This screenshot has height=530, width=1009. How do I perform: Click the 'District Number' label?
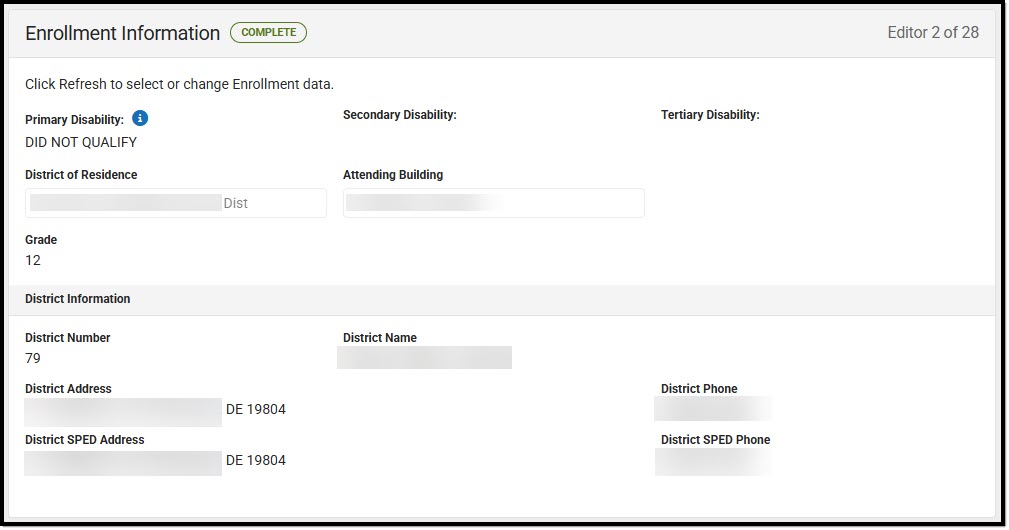point(68,338)
